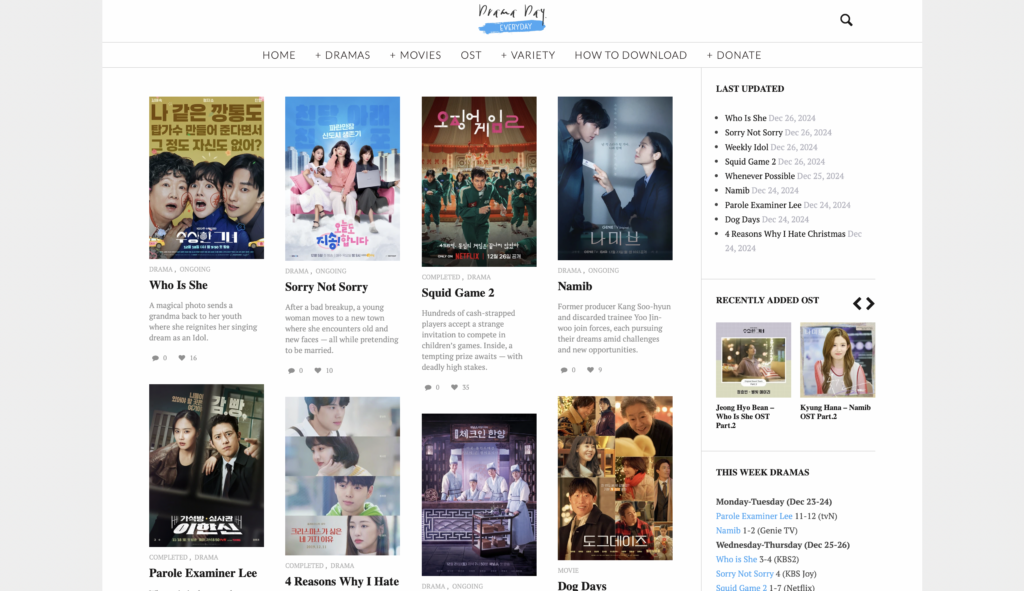The width and height of the screenshot is (1024, 591).
Task: Open the Parole Examiner Lee poster
Action: 206,465
